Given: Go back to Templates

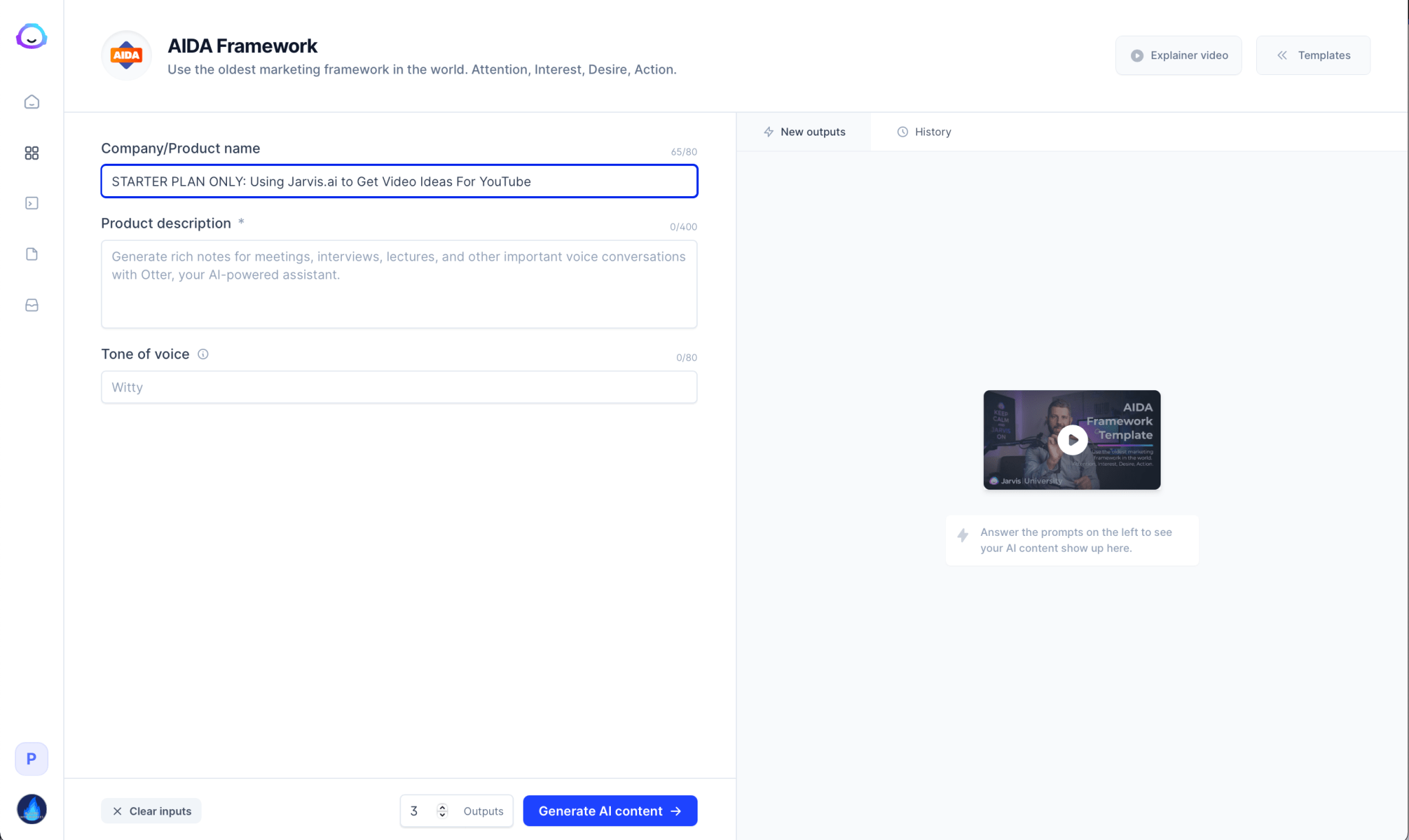Looking at the screenshot, I should point(1313,55).
